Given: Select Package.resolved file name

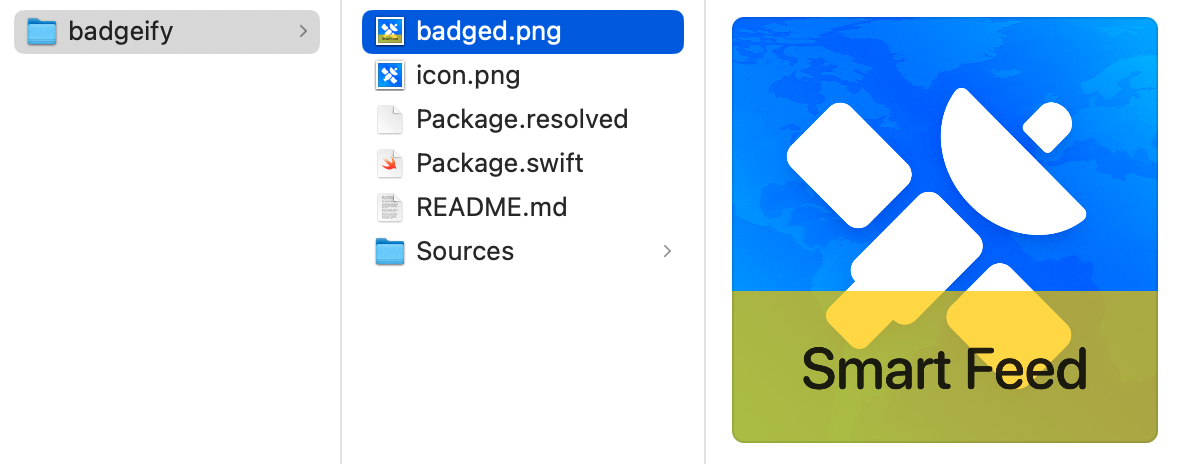Looking at the screenshot, I should (522, 120).
